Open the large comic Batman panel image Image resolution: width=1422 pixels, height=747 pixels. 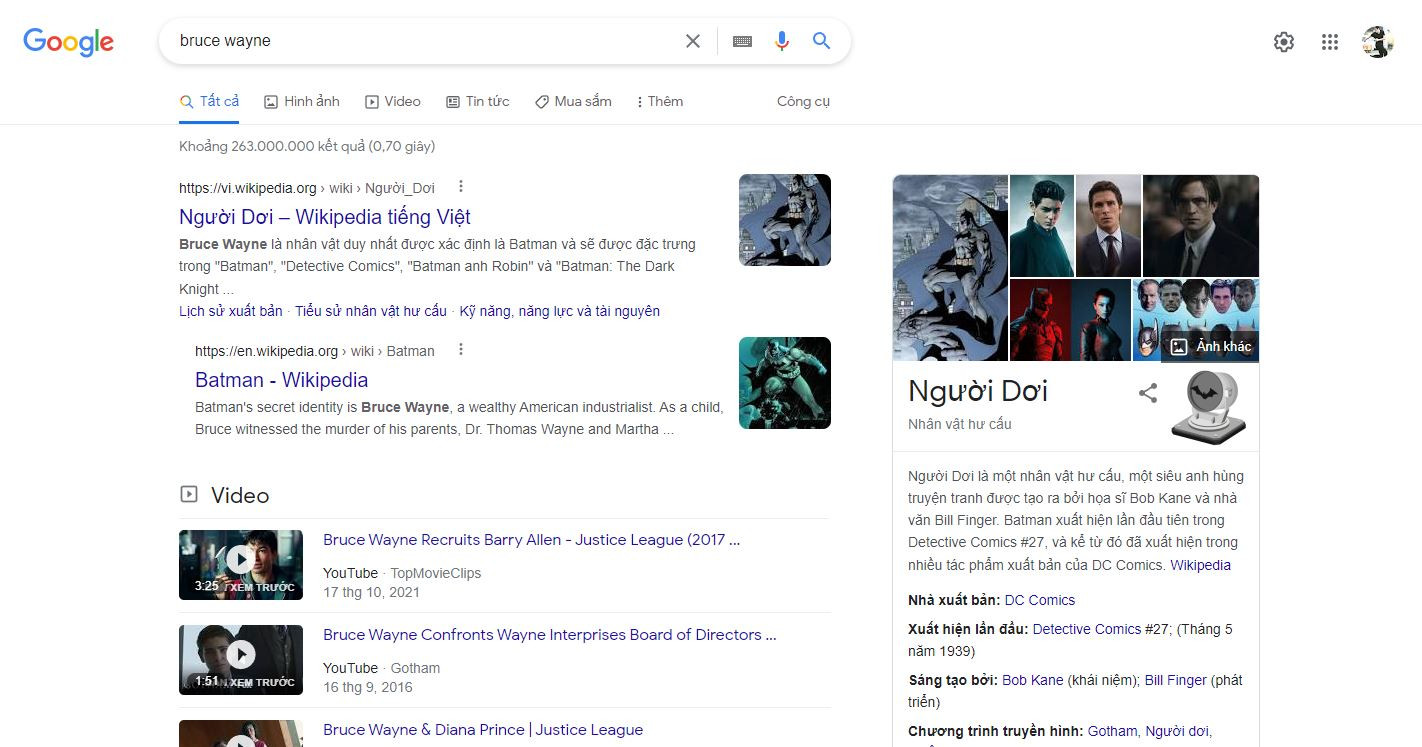(950, 268)
